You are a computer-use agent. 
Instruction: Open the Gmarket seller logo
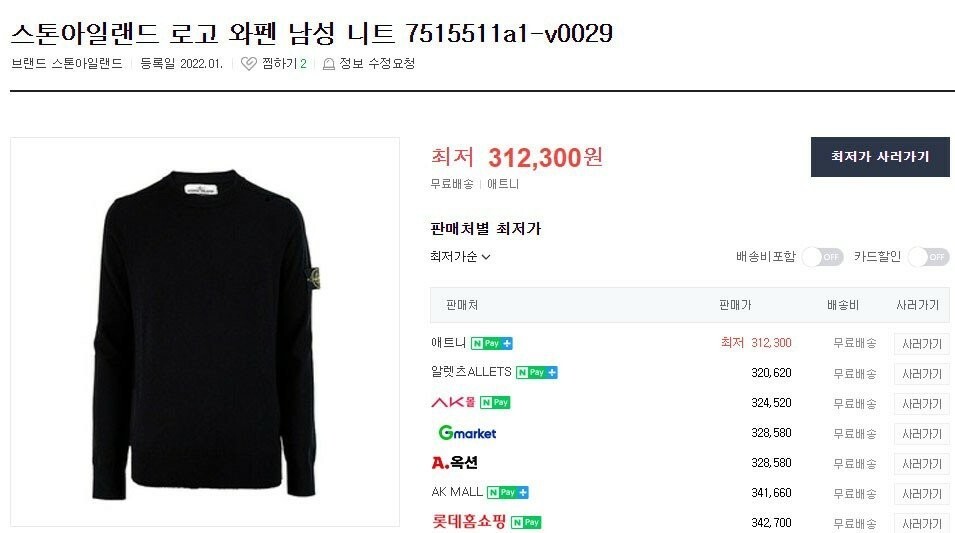(x=467, y=432)
